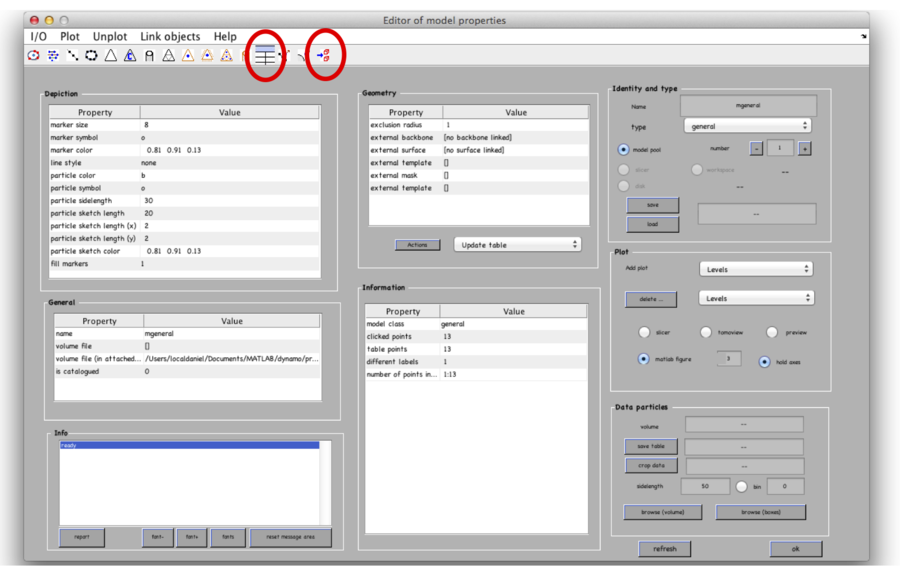Click the black diagonal dotted line icon

pos(72,56)
